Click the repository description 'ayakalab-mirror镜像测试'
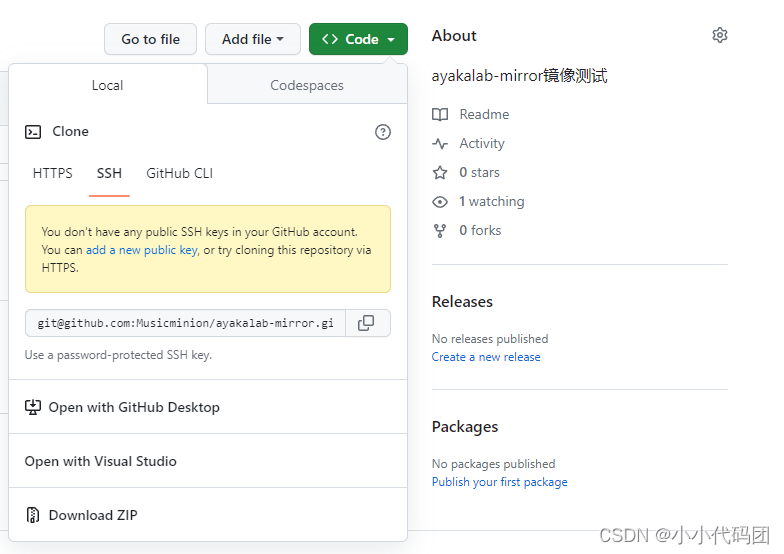The width and height of the screenshot is (784, 554). point(520,76)
